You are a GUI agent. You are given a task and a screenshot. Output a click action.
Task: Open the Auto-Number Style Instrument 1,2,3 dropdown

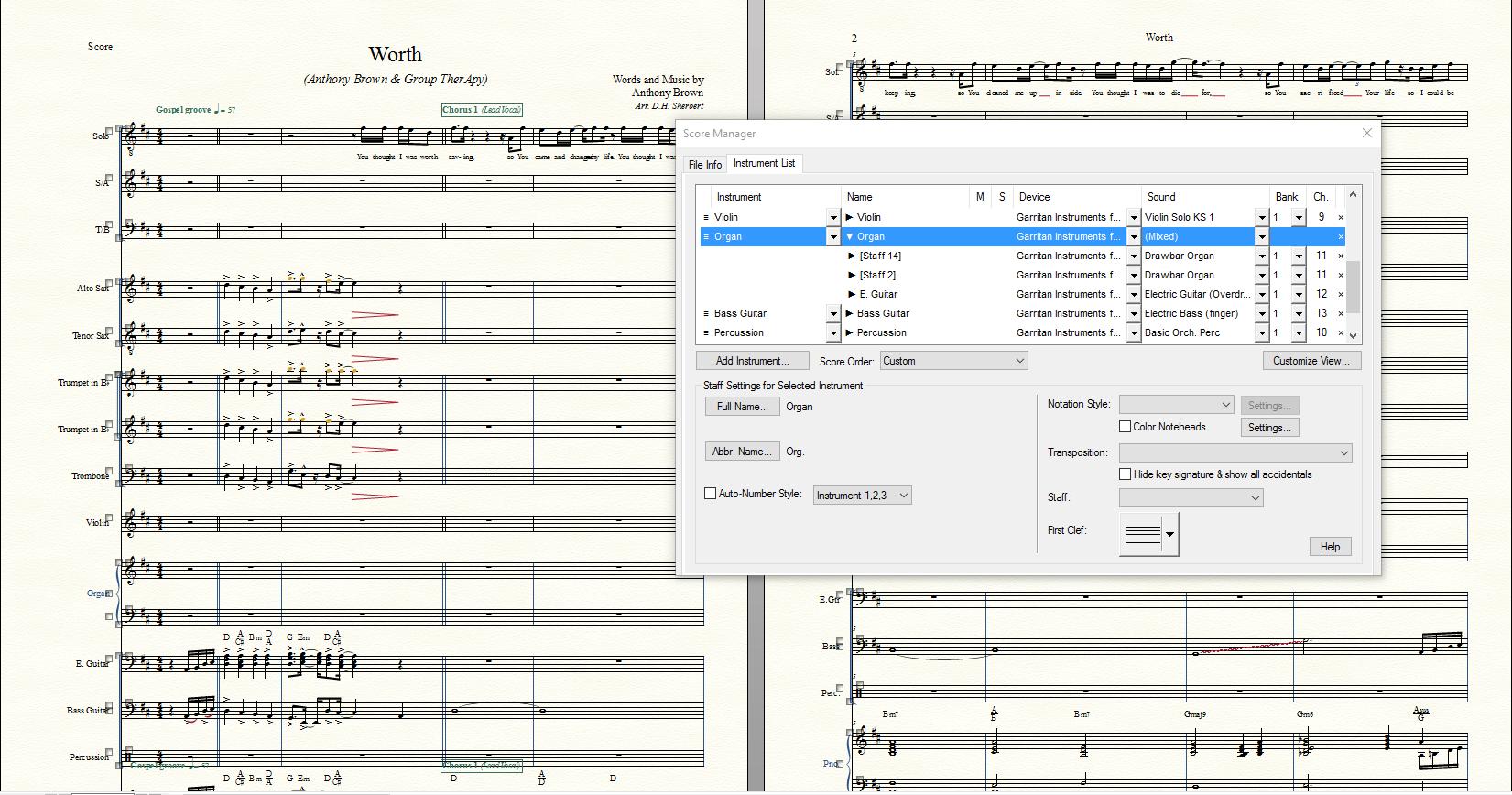coord(862,496)
